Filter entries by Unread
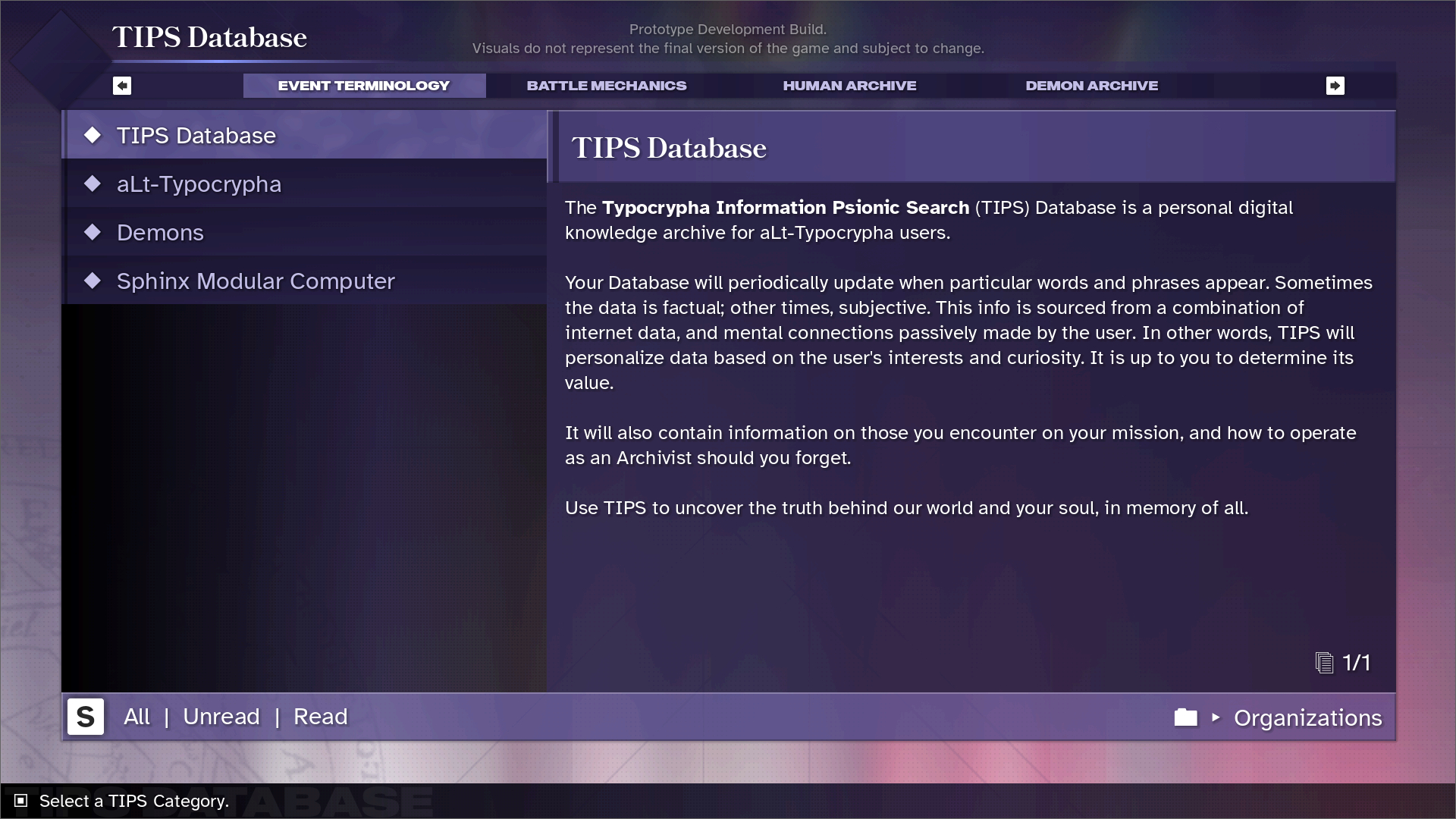 pos(221,717)
